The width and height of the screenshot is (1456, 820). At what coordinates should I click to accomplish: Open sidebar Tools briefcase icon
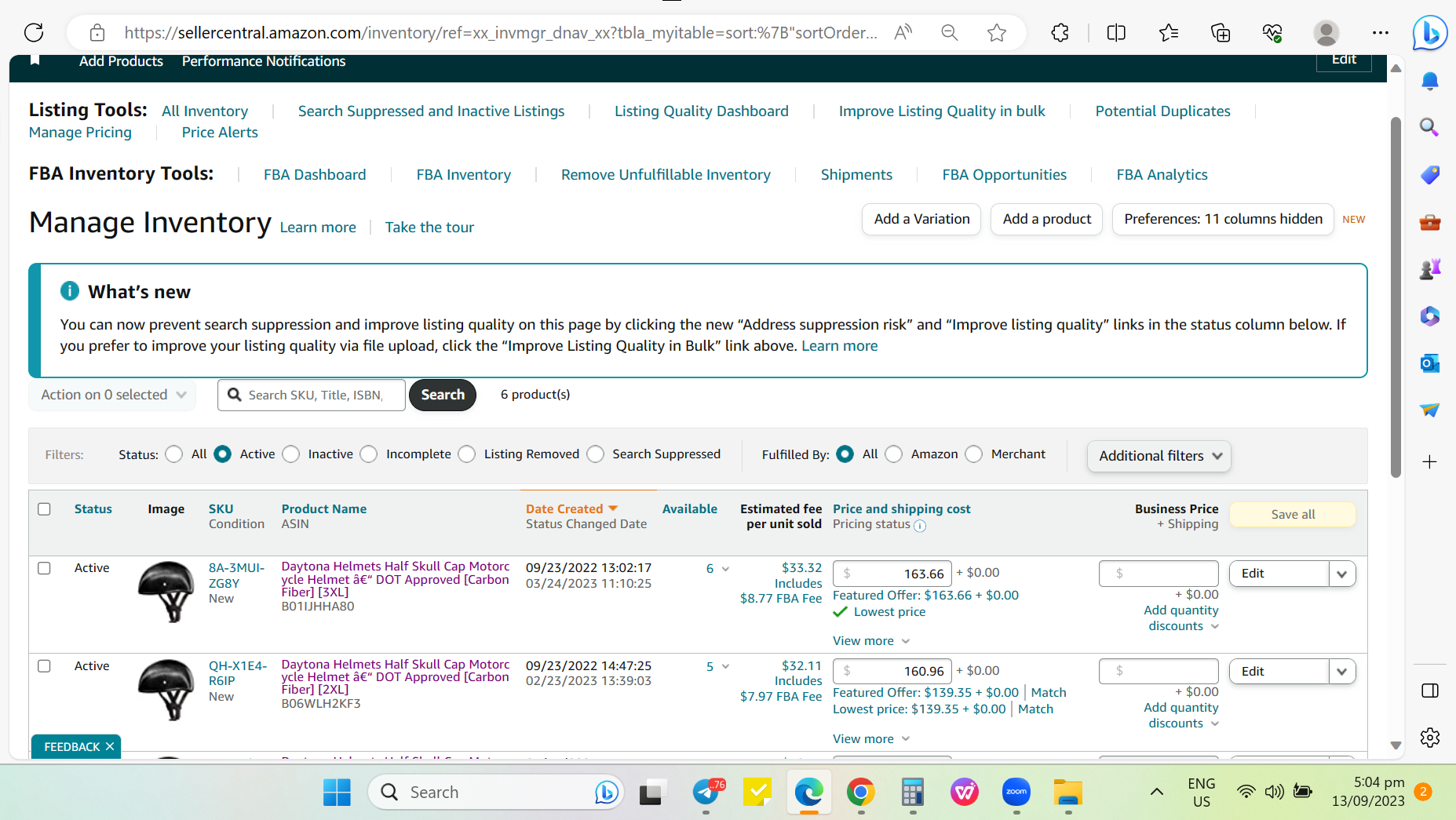click(1430, 222)
